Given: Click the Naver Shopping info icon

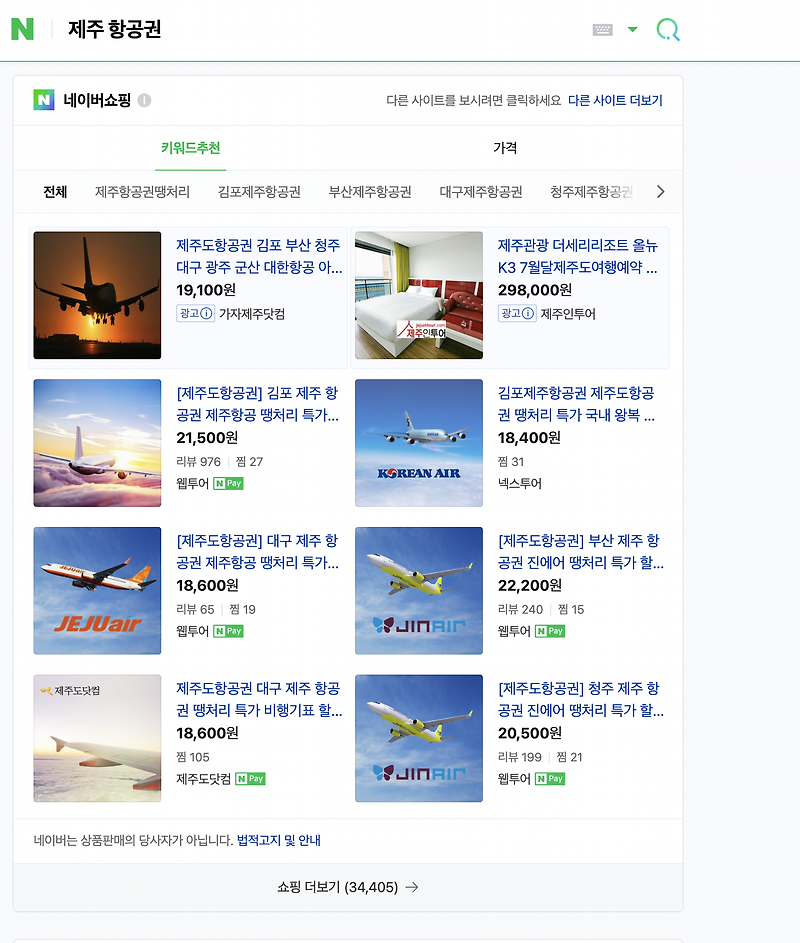Looking at the screenshot, I should tap(144, 100).
